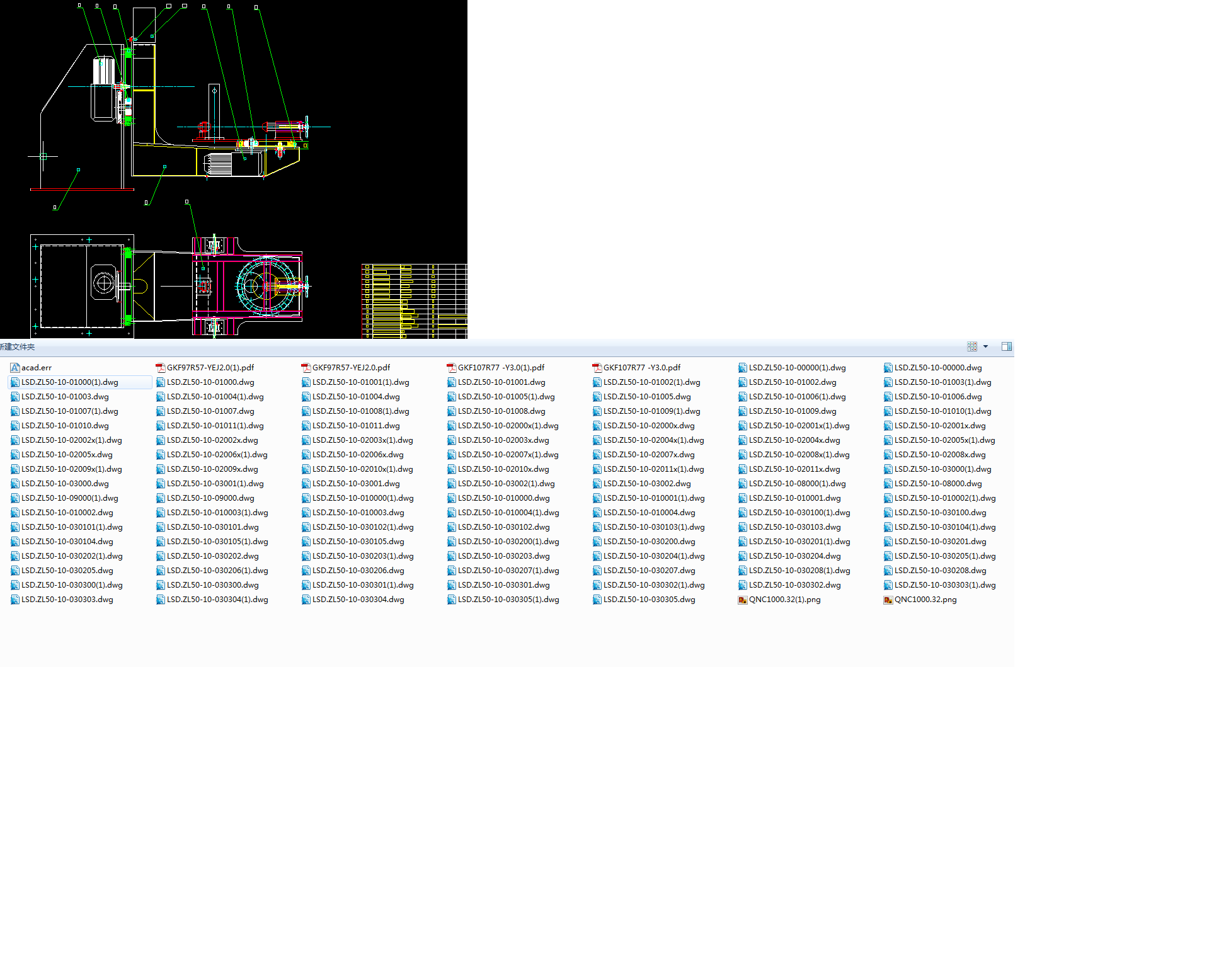Select LSD.ZL50-10-030200.dwg file
The image size is (1231, 980).
[649, 542]
